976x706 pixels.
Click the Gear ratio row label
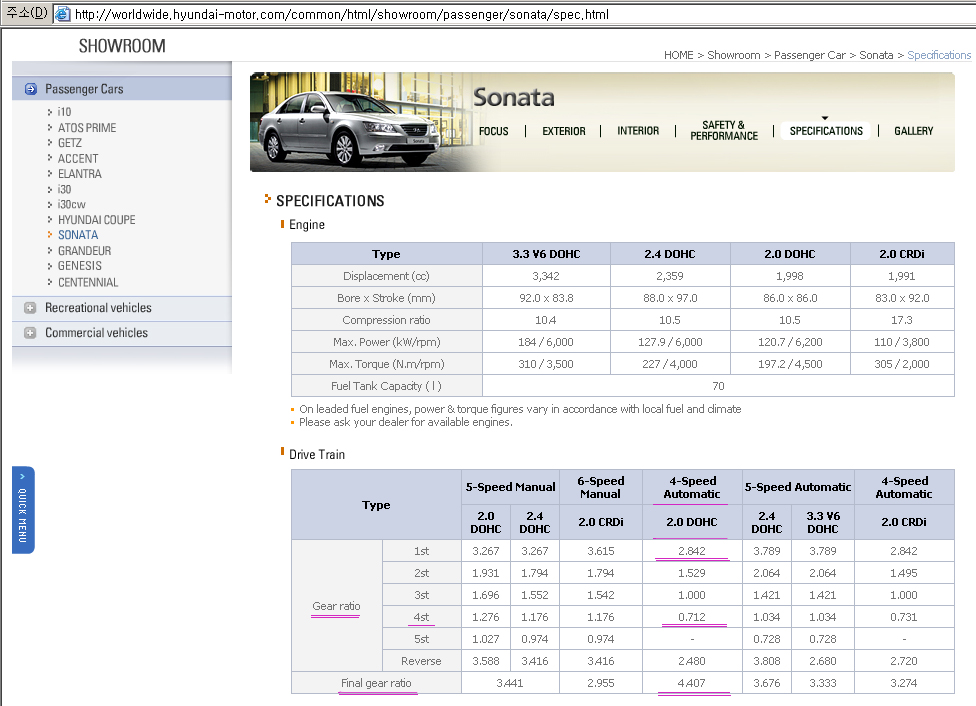point(336,606)
